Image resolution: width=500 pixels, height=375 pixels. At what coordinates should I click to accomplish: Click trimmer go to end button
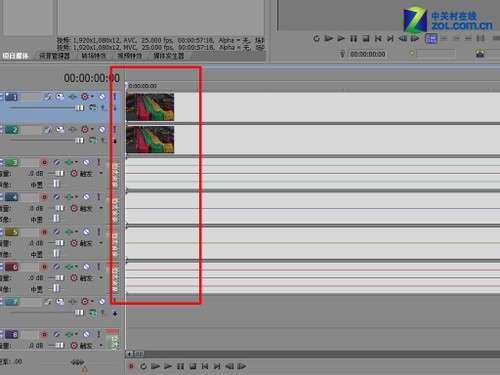pyautogui.click(x=390, y=39)
